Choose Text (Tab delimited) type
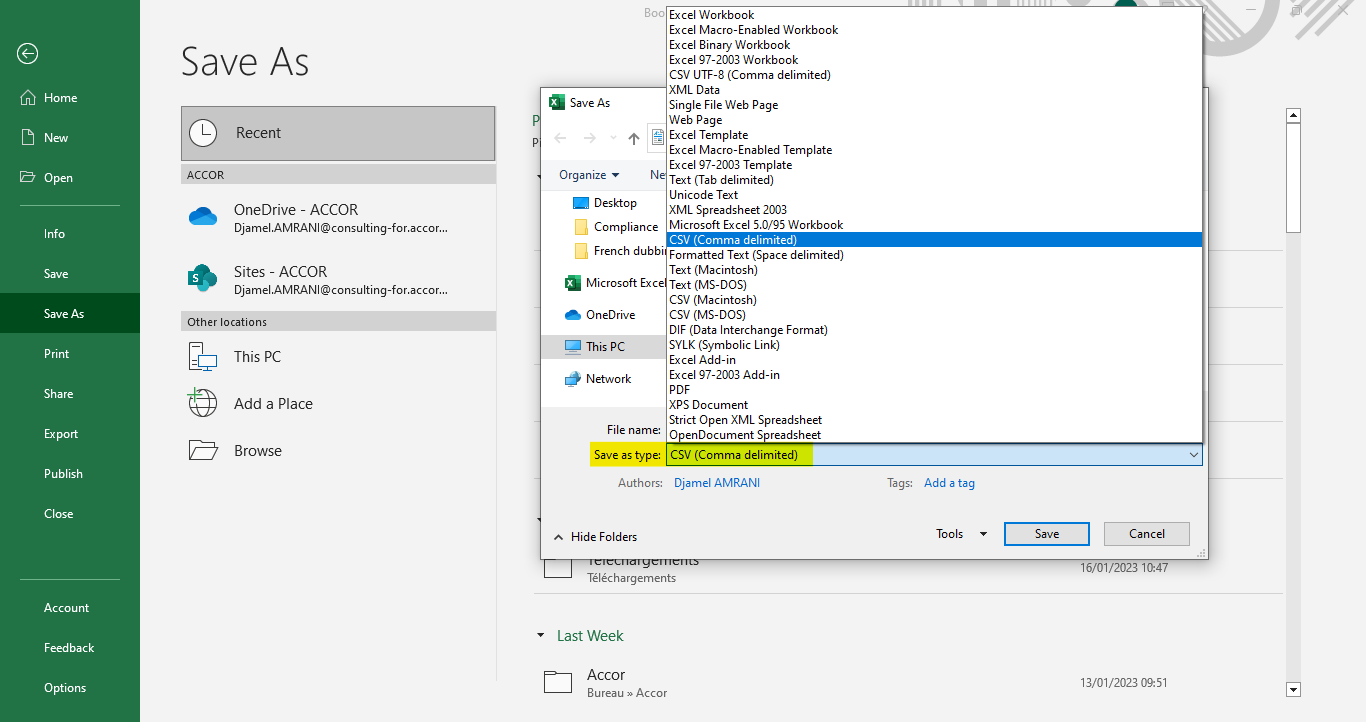 934,180
